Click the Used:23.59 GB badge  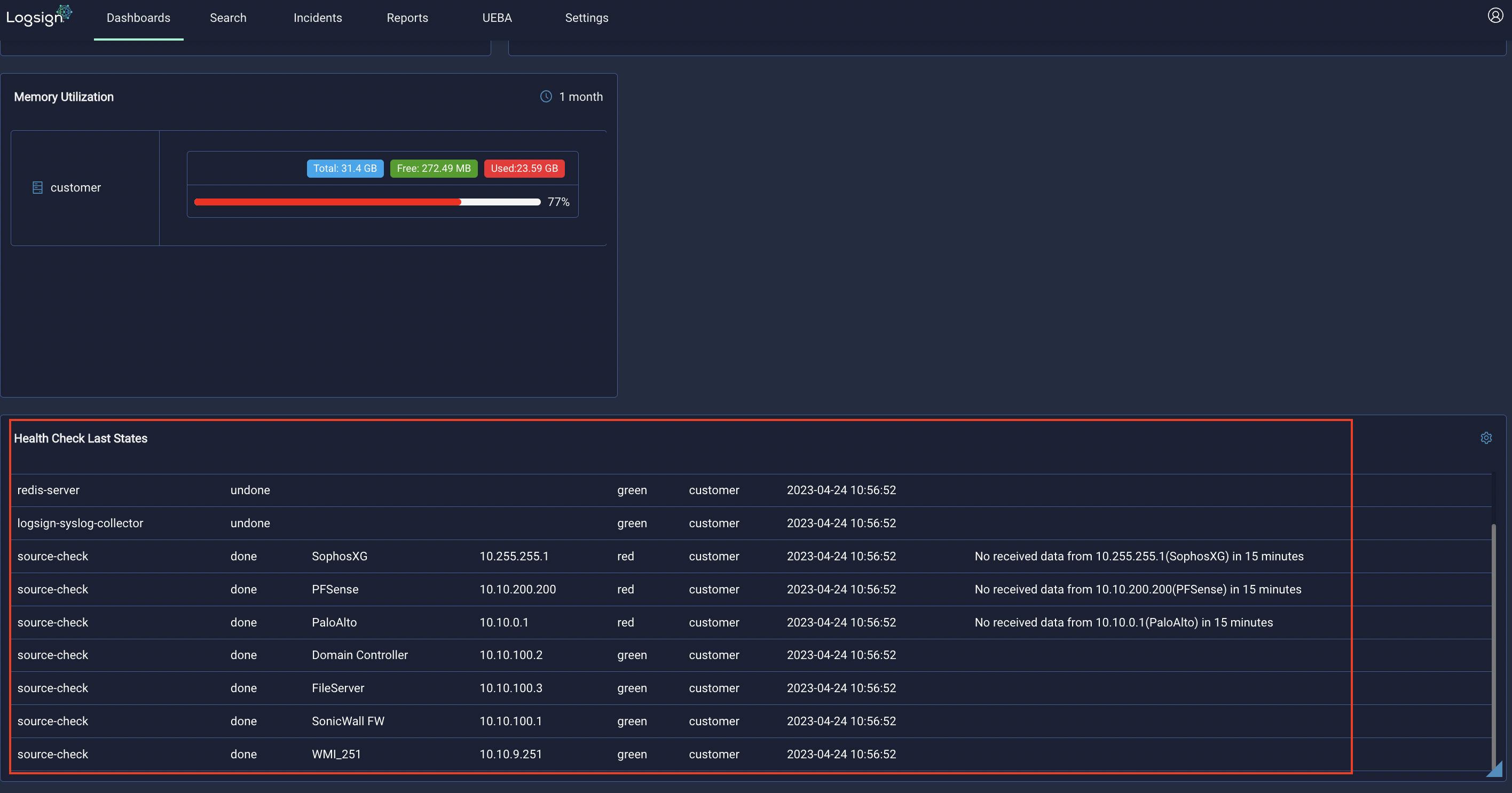coord(524,168)
